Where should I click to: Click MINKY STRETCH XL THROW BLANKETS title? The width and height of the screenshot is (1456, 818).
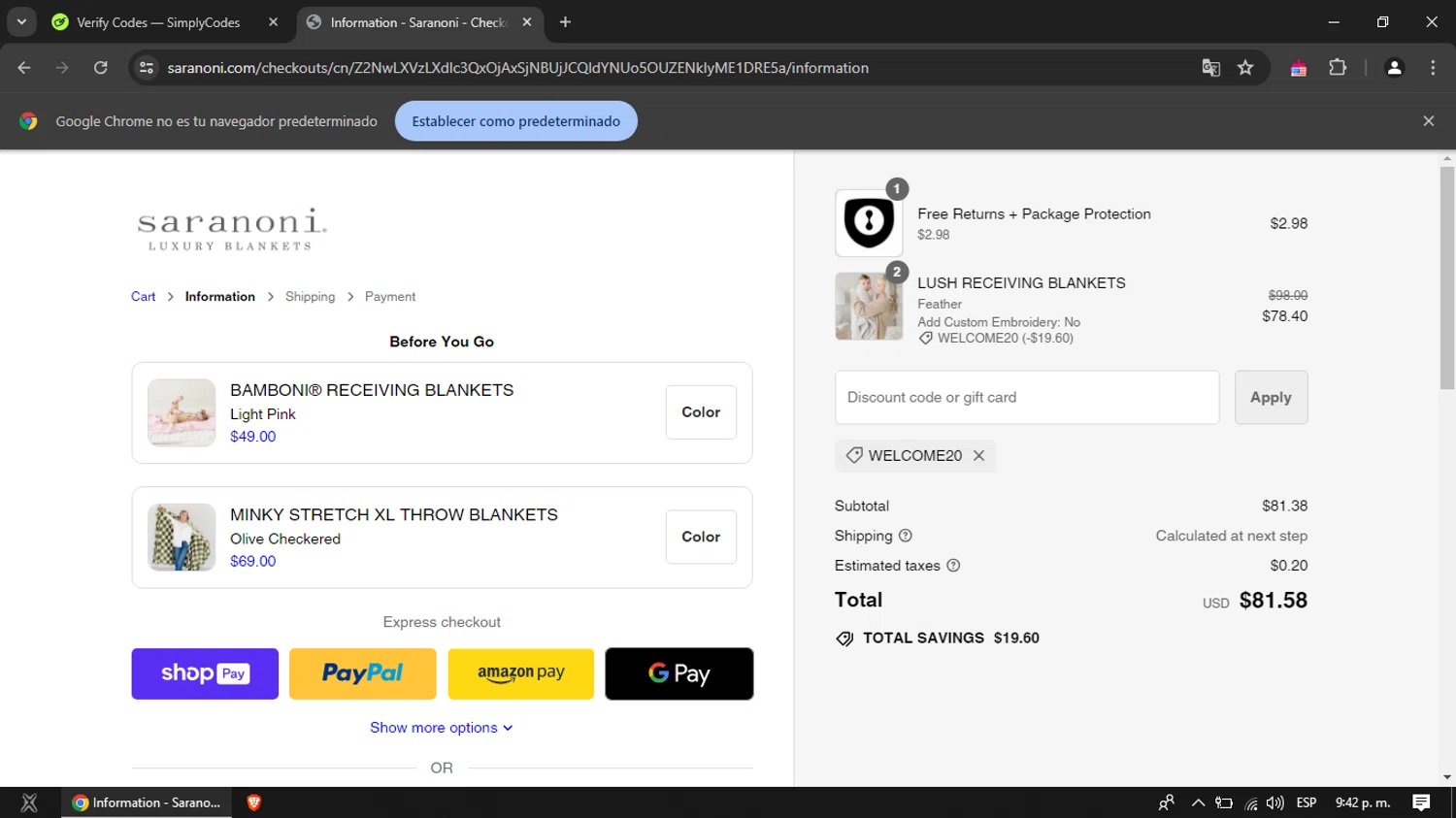pos(394,515)
